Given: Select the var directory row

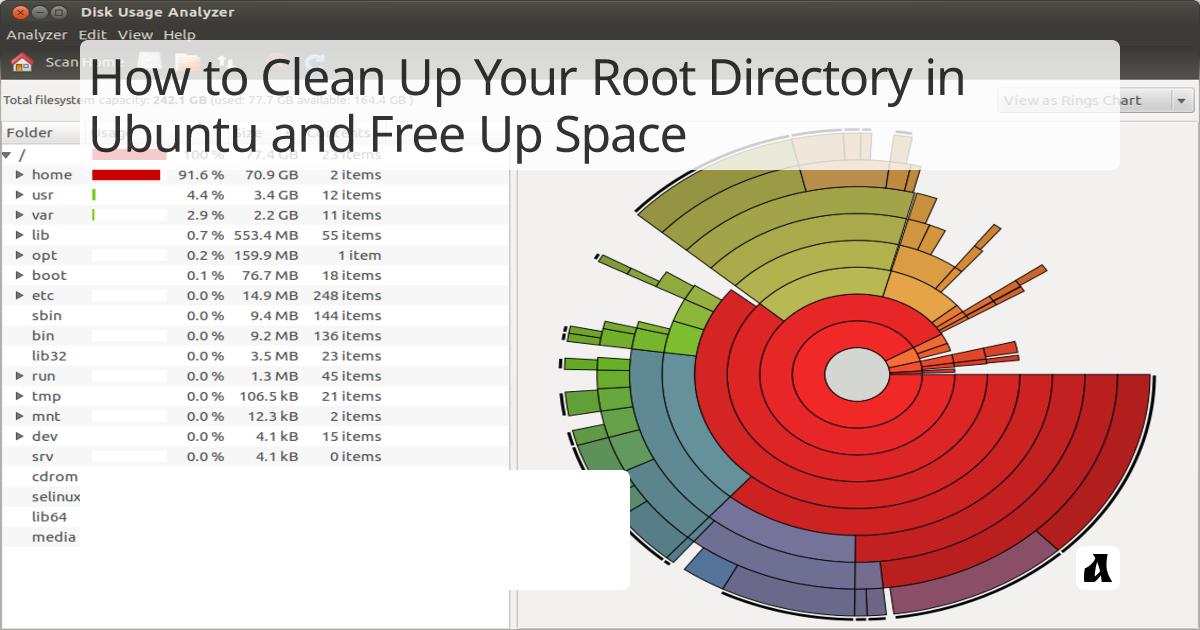Looking at the screenshot, I should [45, 214].
